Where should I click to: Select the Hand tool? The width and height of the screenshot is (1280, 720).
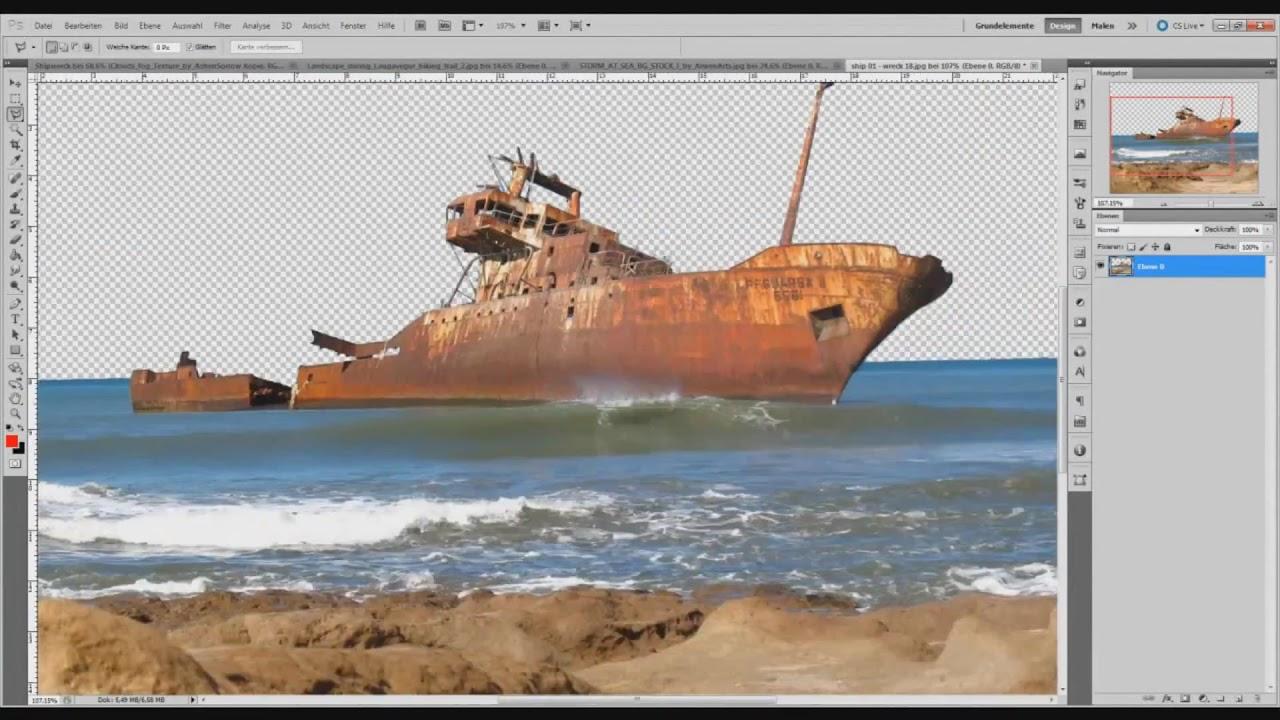[15, 398]
